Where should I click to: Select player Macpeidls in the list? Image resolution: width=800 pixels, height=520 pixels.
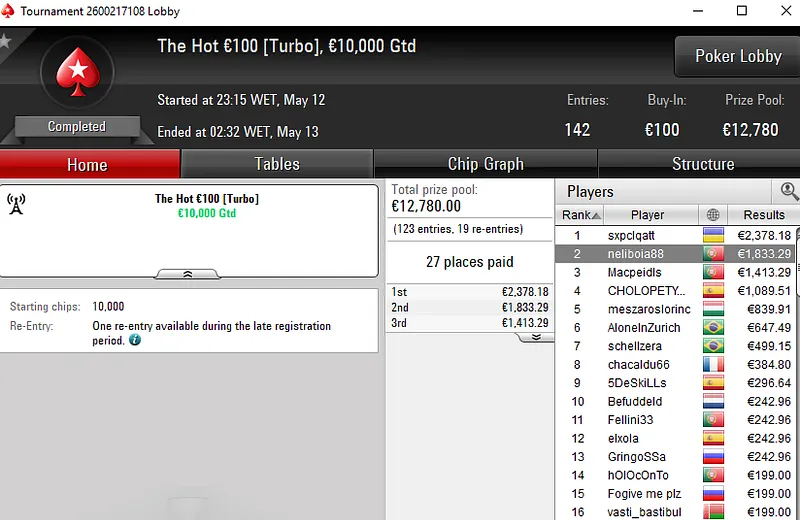[x=634, y=272]
